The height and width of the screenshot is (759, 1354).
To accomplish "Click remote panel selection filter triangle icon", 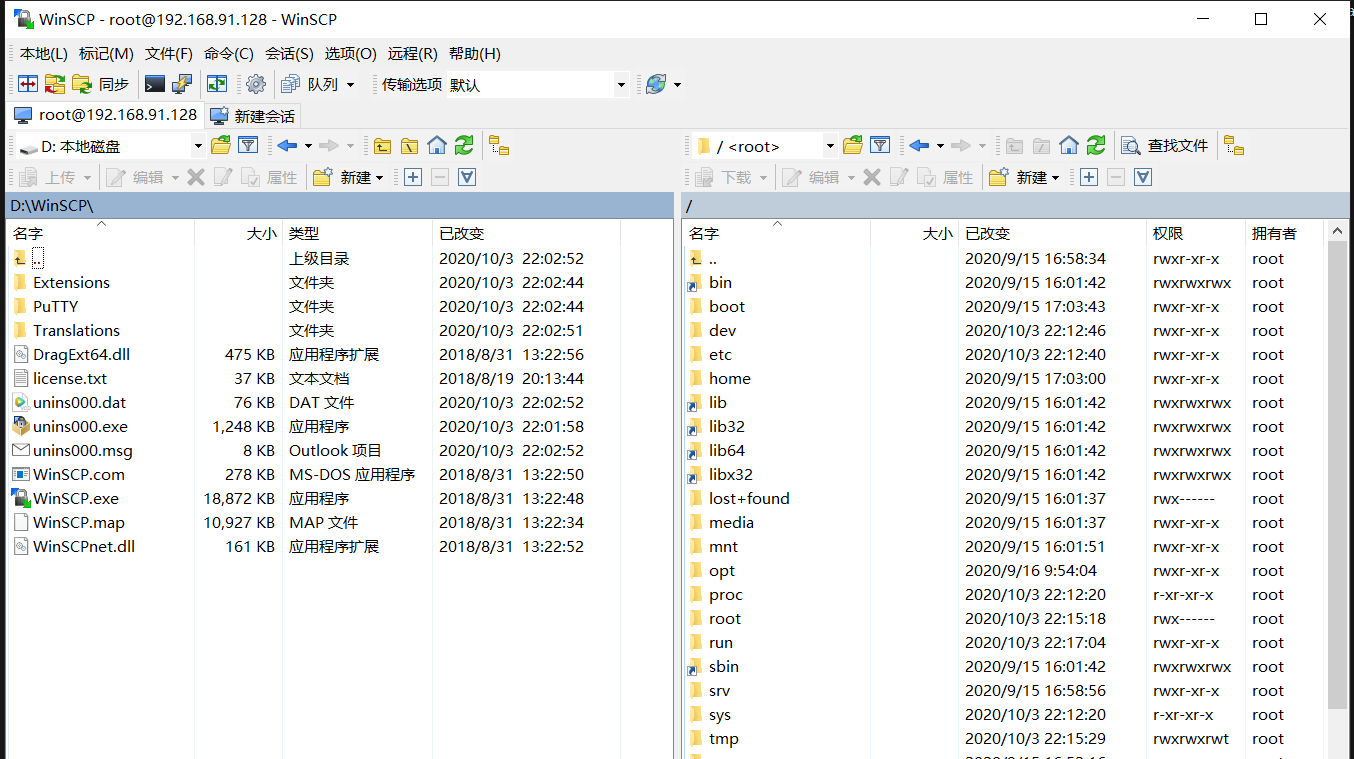I will pyautogui.click(x=1143, y=177).
